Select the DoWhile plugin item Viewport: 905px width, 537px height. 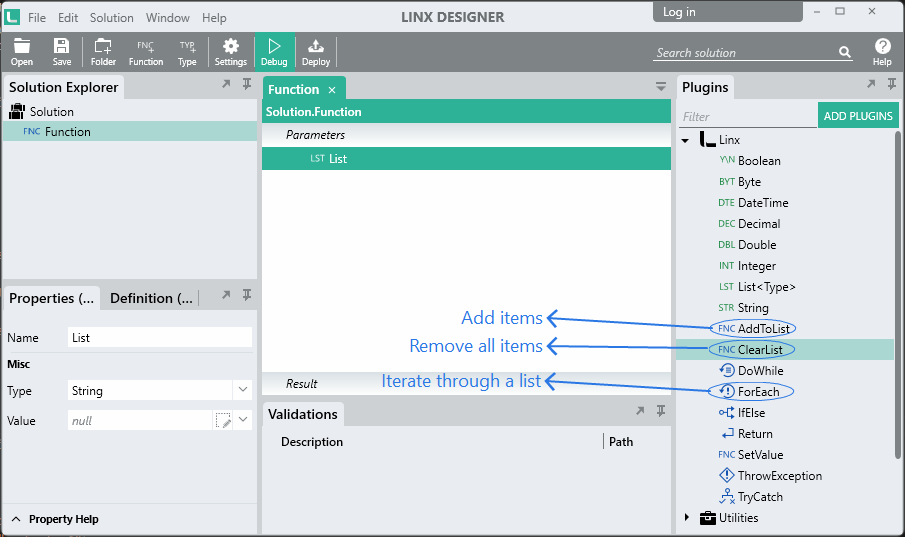(751, 371)
